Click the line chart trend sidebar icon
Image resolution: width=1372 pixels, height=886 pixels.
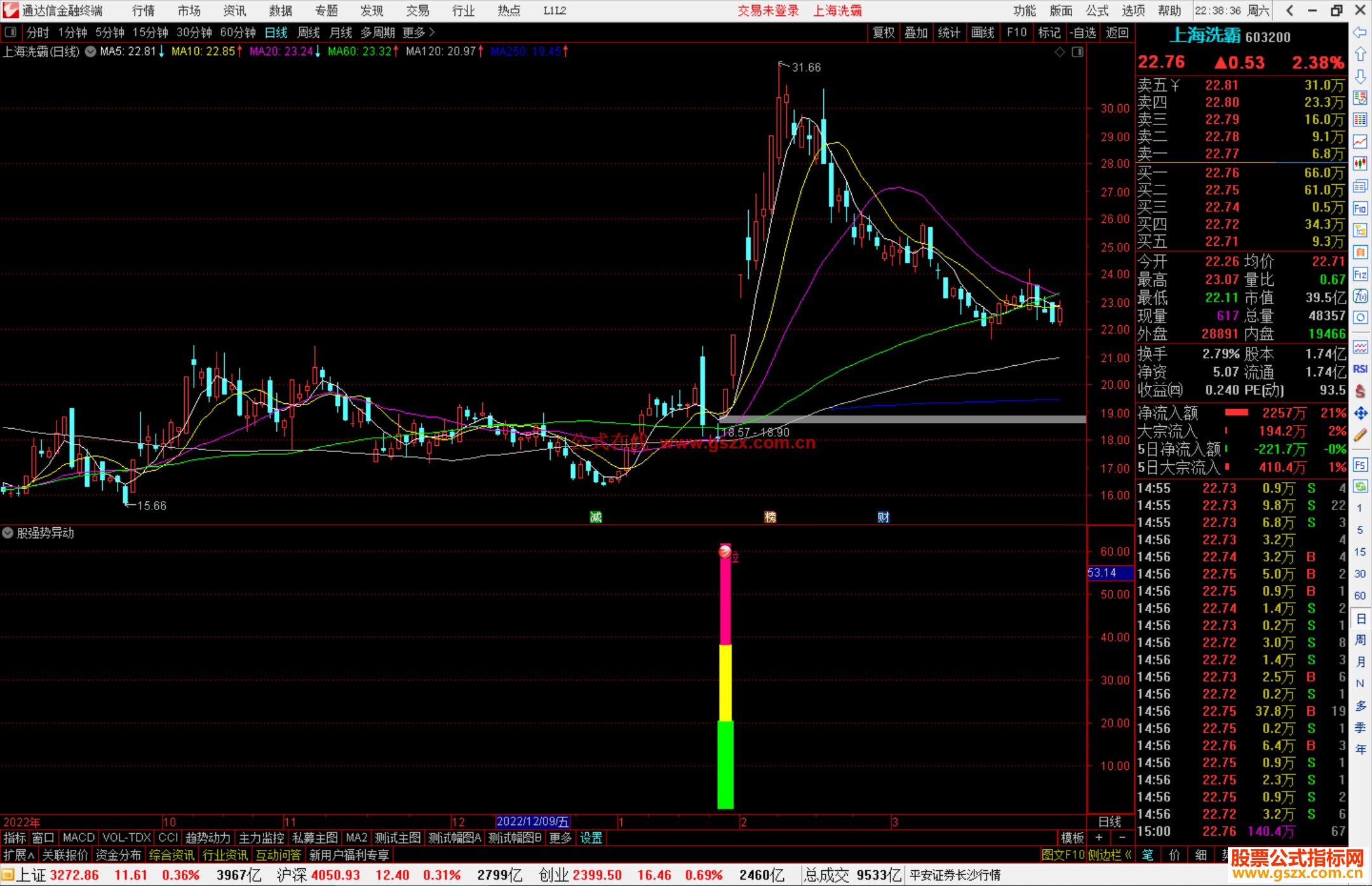pos(1360,142)
